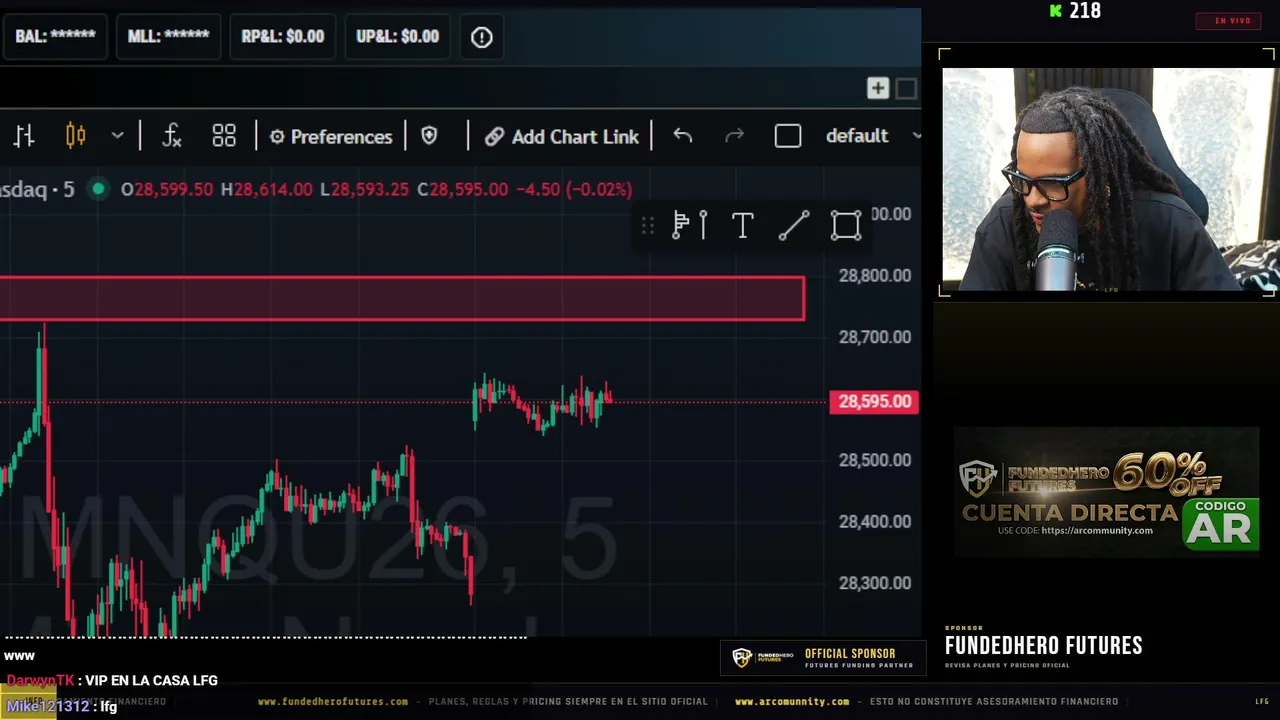
Task: Toggle hidden BAL balance value
Action: (55, 37)
